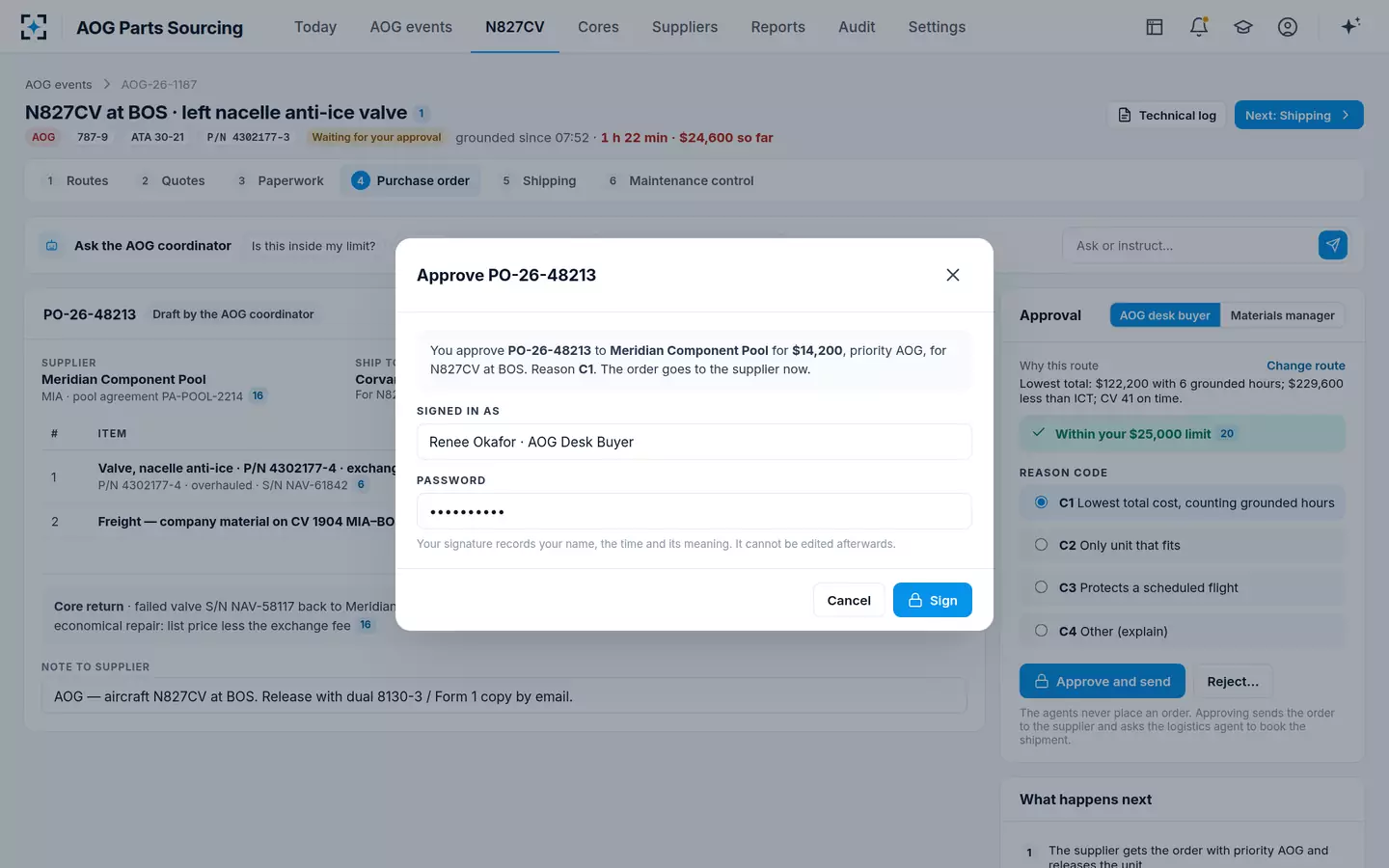The width and height of the screenshot is (1389, 868).
Task: Open the Reports tab
Action: coord(777,27)
